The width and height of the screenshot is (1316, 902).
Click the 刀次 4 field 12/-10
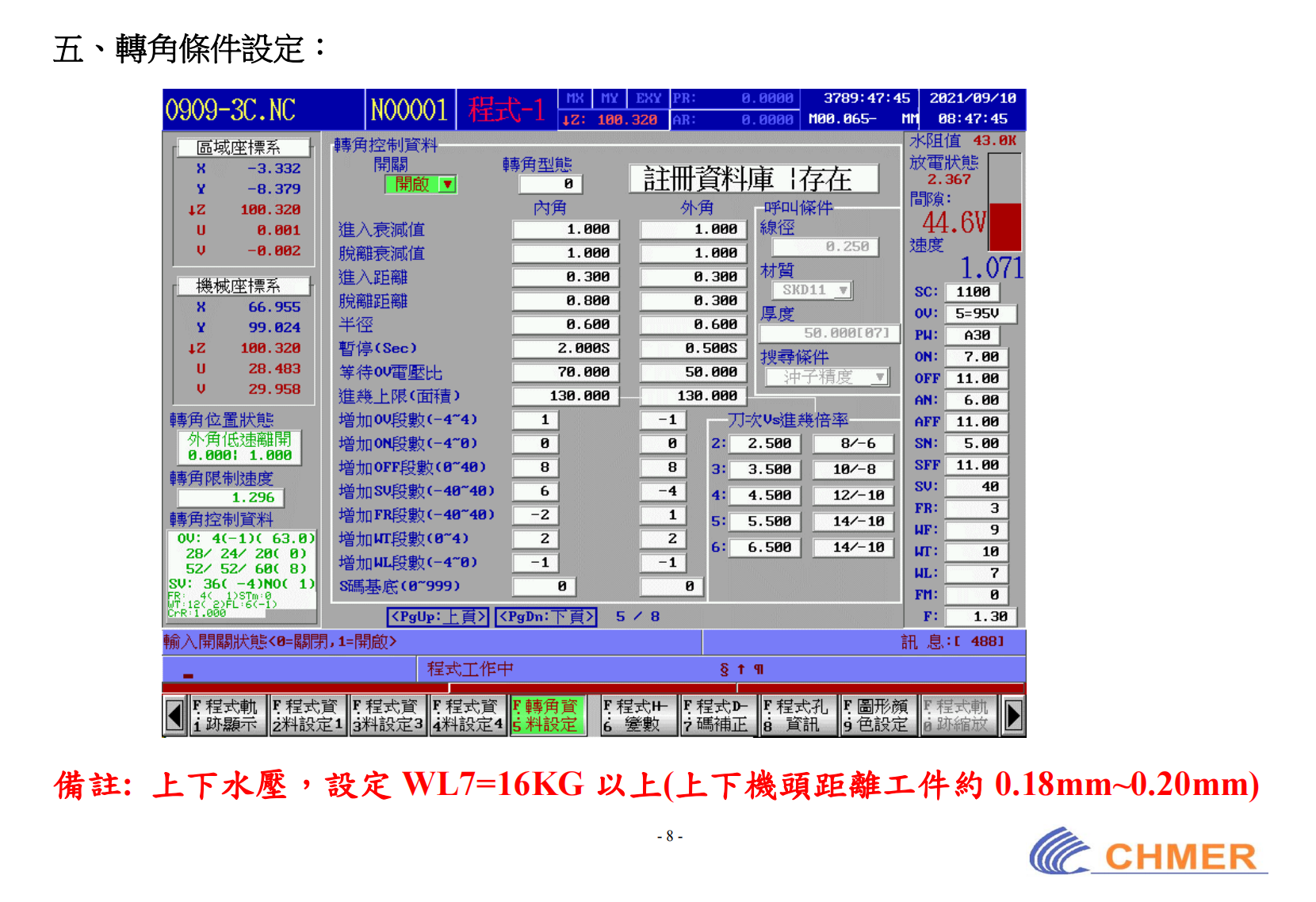coord(854,495)
